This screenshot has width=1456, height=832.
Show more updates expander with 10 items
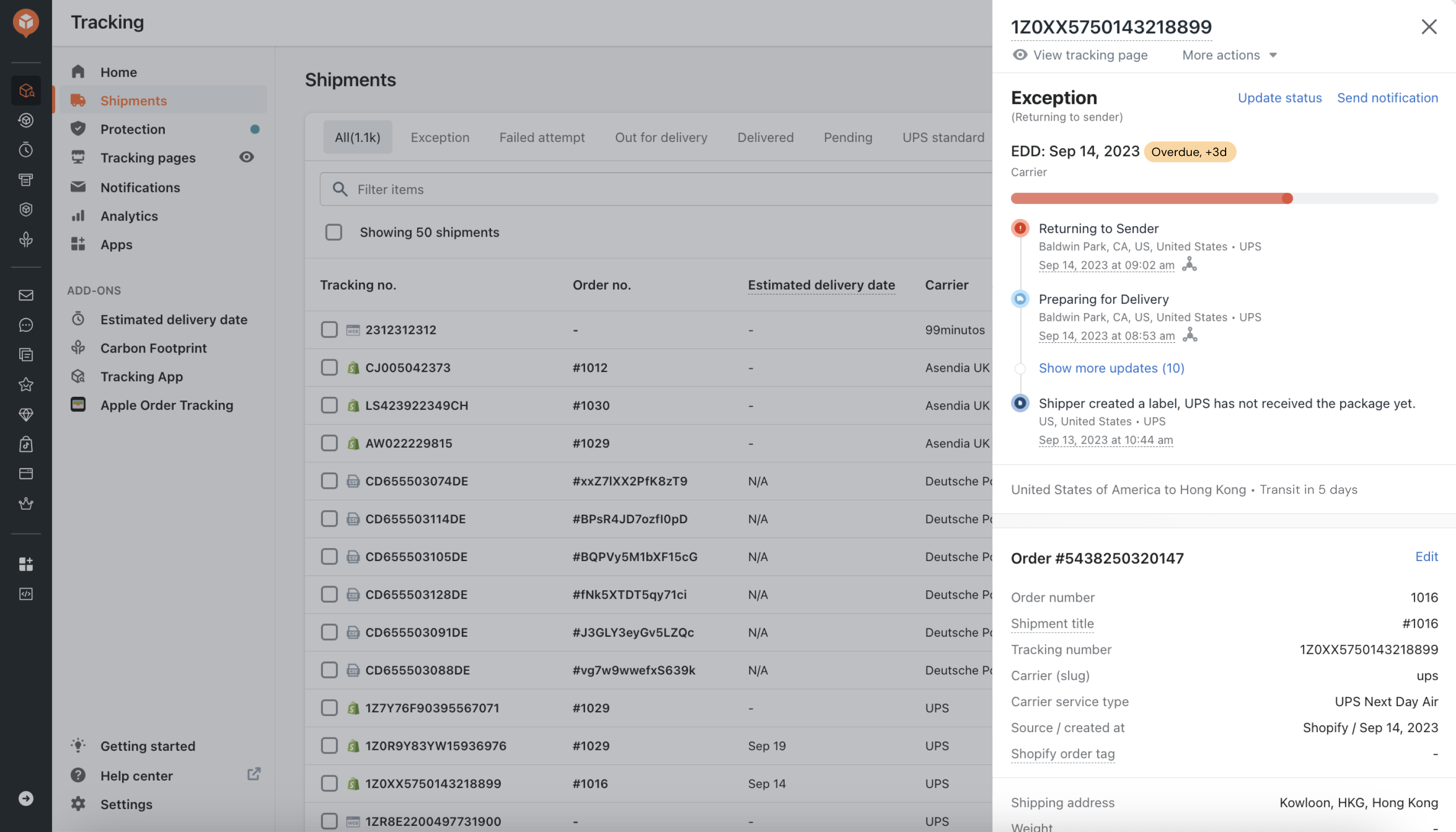(1111, 367)
